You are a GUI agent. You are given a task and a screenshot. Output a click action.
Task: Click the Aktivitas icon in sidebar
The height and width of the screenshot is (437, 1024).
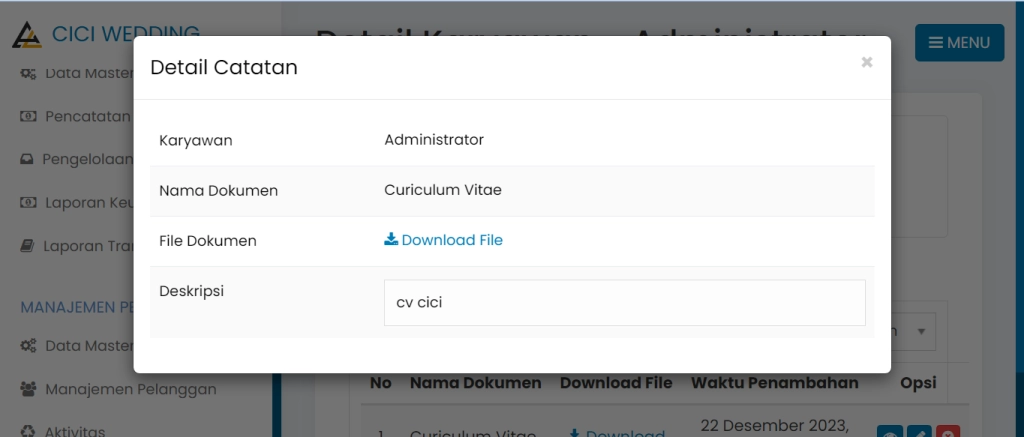28,431
